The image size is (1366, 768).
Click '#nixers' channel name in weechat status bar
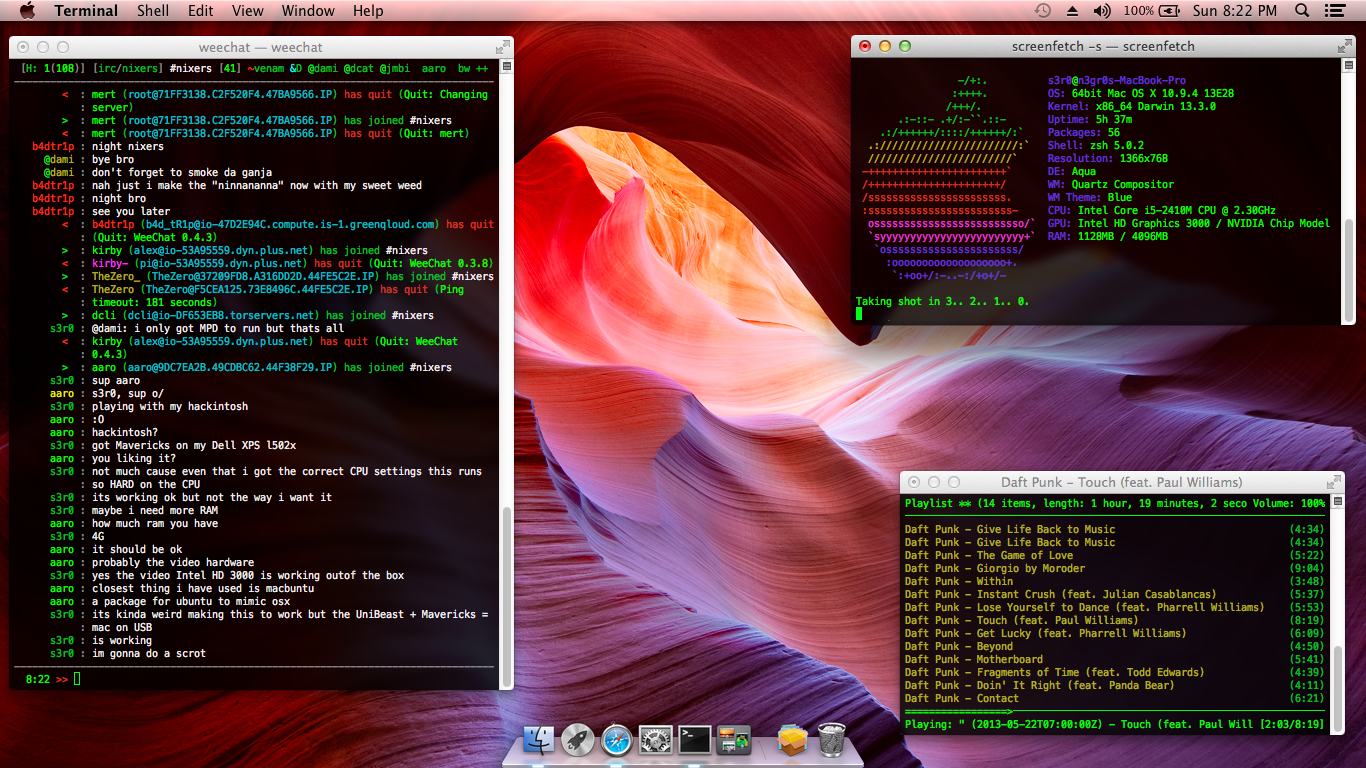pyautogui.click(x=192, y=68)
